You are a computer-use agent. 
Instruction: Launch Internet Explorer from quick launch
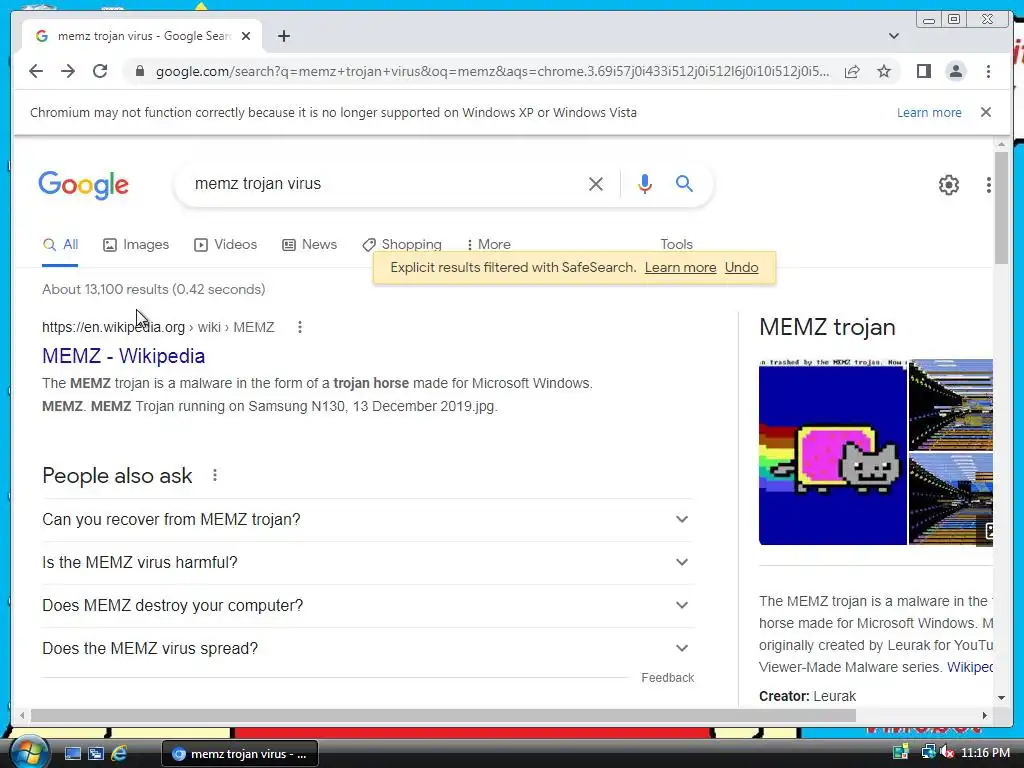(x=119, y=754)
